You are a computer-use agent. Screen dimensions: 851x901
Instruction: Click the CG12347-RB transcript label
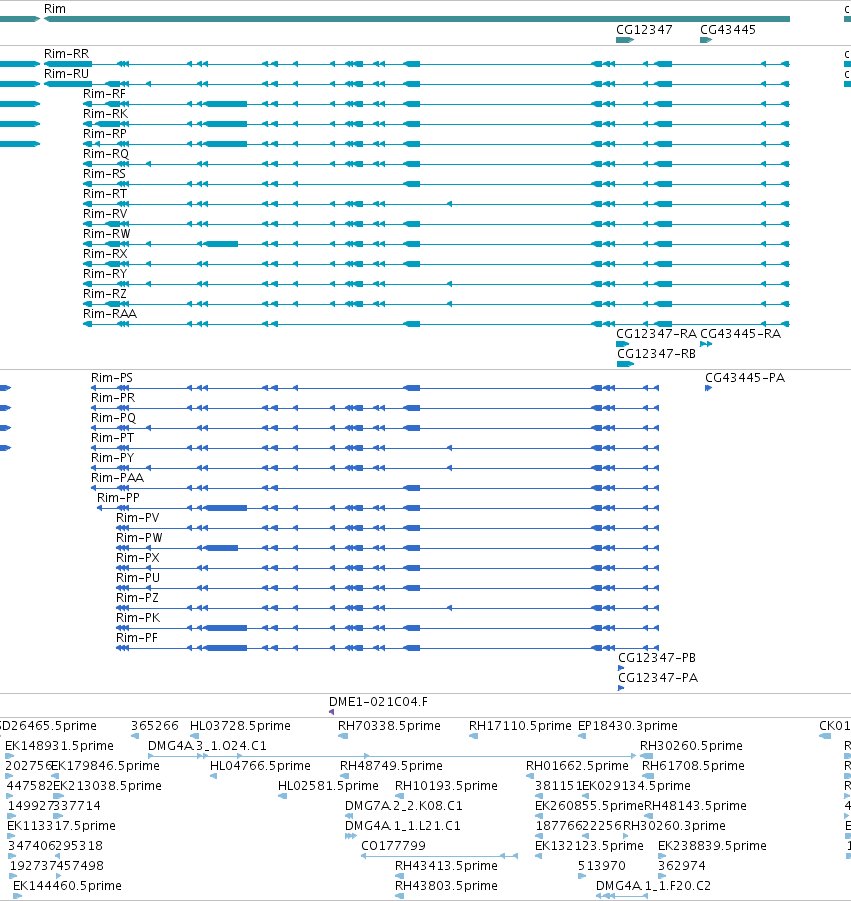(x=656, y=354)
